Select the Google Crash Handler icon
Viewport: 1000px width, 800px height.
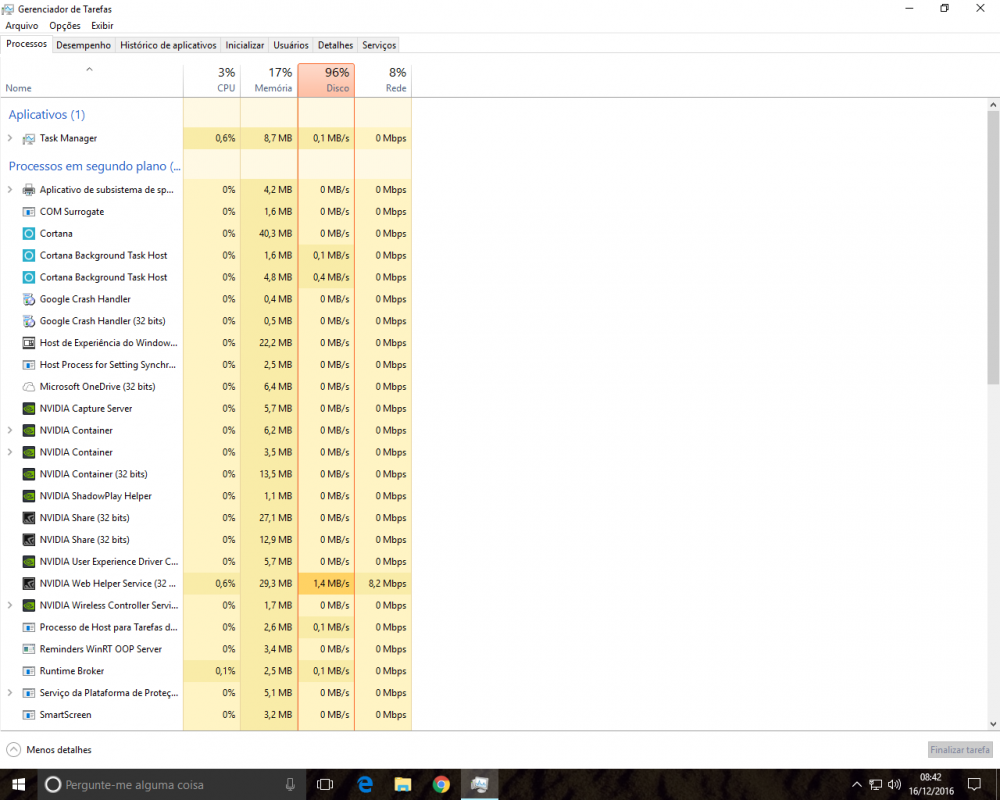29,299
